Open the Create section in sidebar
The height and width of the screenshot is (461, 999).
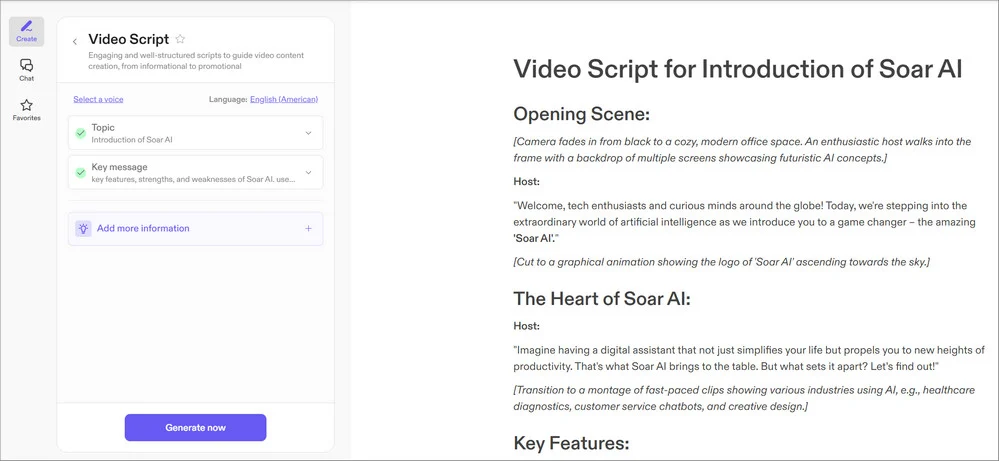(x=26, y=31)
